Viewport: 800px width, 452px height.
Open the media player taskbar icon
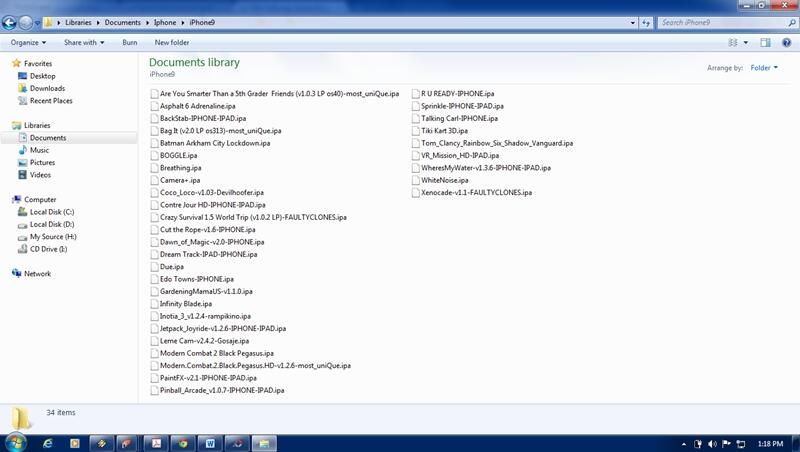pos(74,443)
